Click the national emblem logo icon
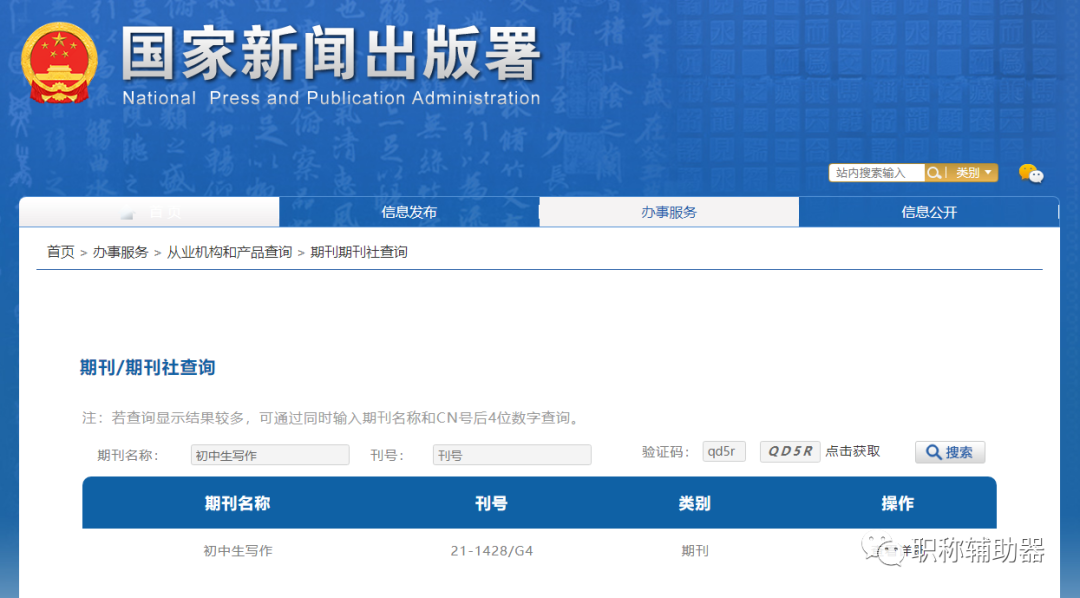 pyautogui.click(x=58, y=62)
